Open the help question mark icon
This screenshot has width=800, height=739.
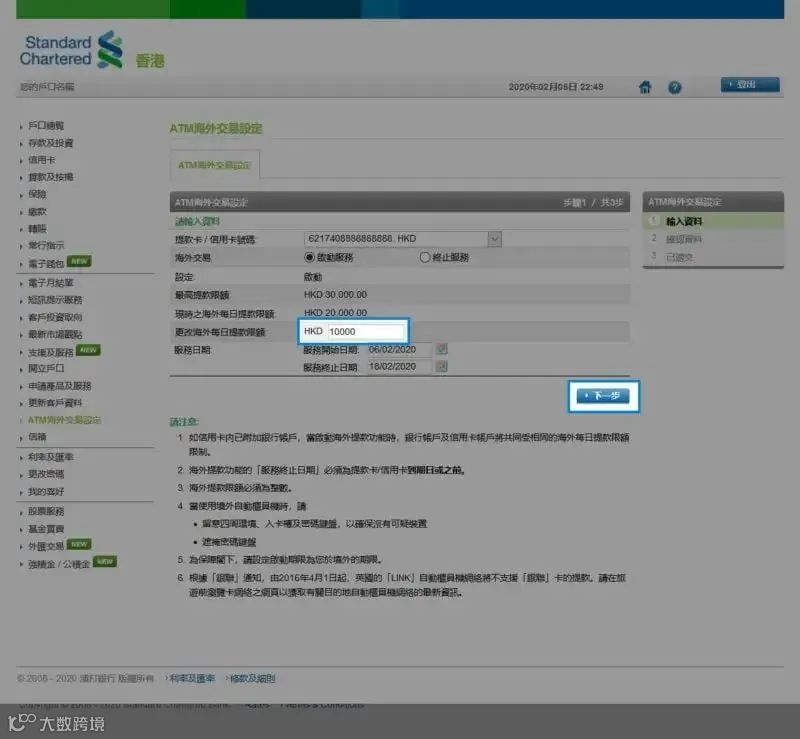pos(674,87)
